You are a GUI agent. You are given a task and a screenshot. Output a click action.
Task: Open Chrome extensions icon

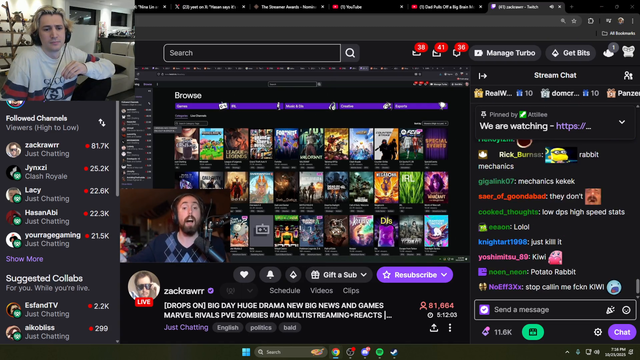click(591, 21)
